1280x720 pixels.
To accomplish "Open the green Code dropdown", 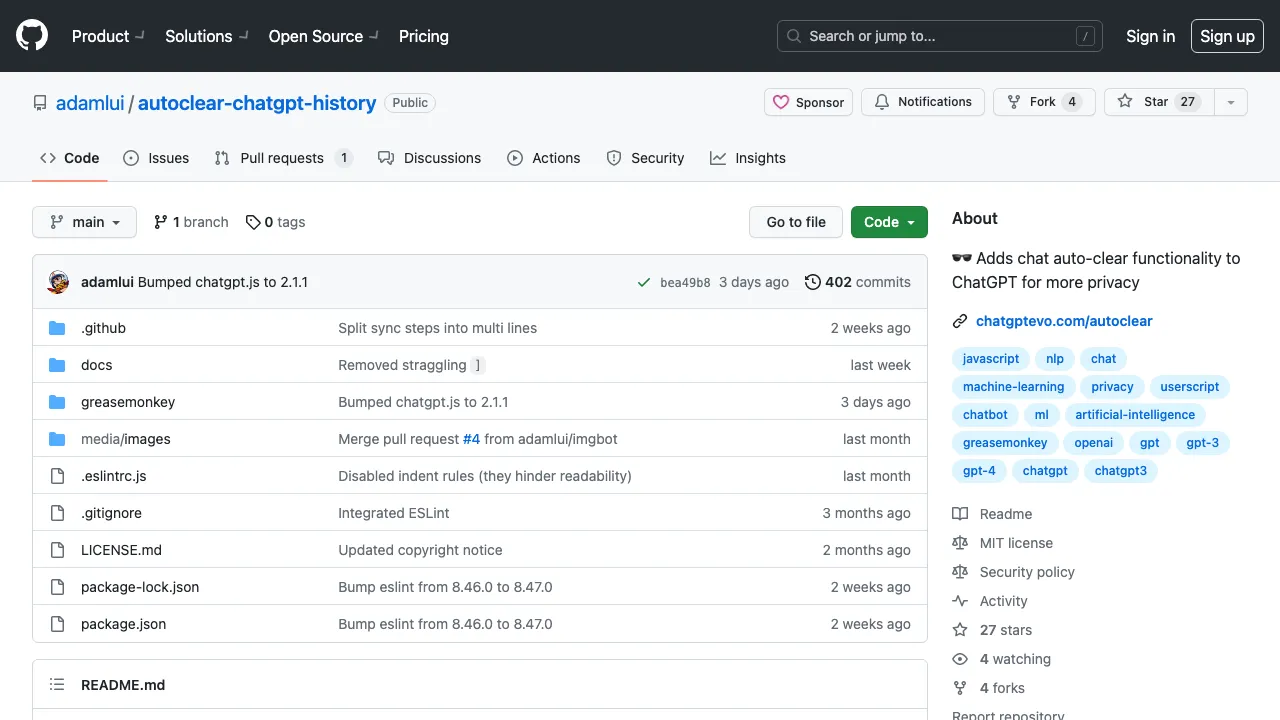I will [x=888, y=222].
